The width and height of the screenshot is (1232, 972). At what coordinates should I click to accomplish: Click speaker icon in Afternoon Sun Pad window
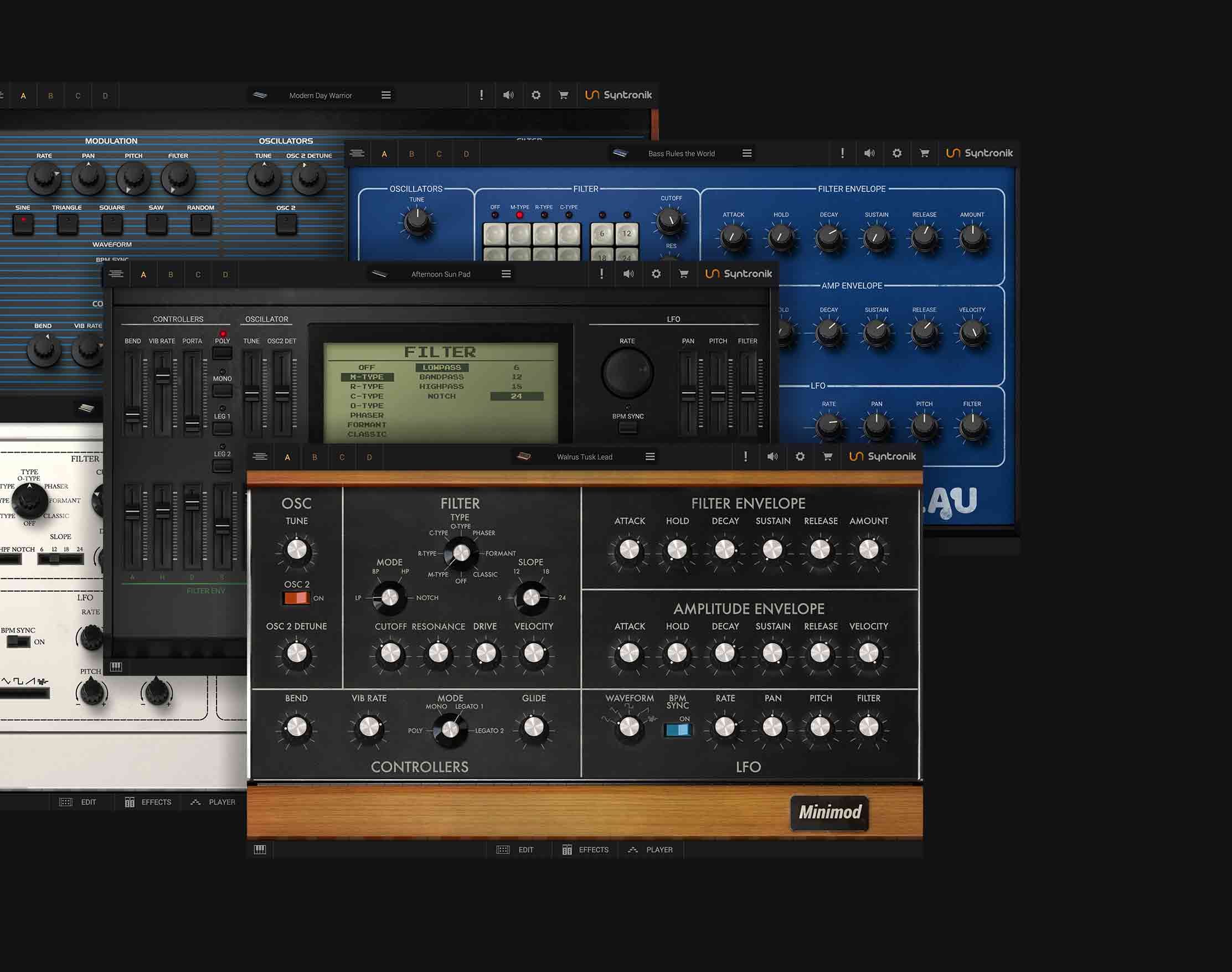pyautogui.click(x=628, y=274)
